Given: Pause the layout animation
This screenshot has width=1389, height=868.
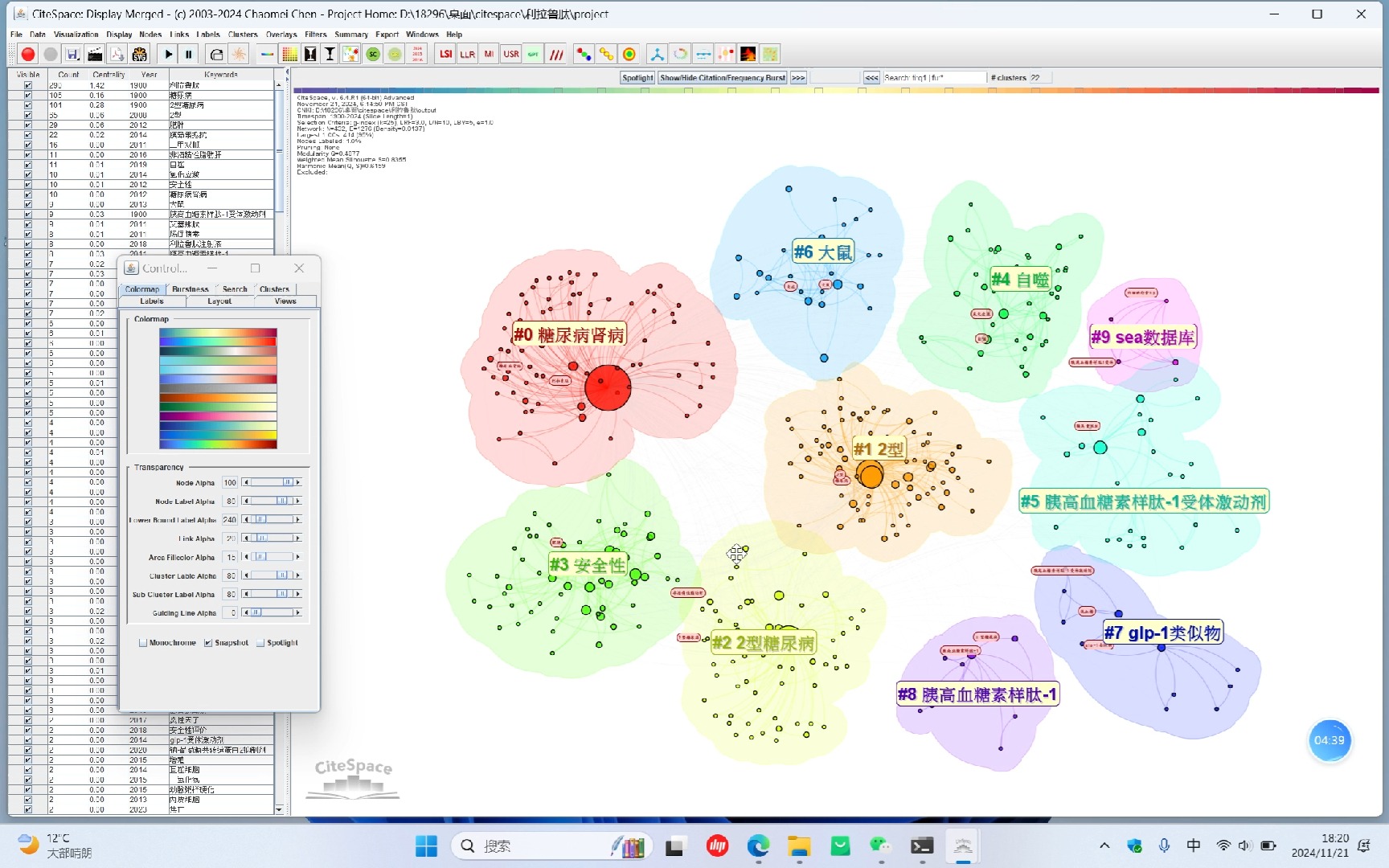Looking at the screenshot, I should coord(189,54).
